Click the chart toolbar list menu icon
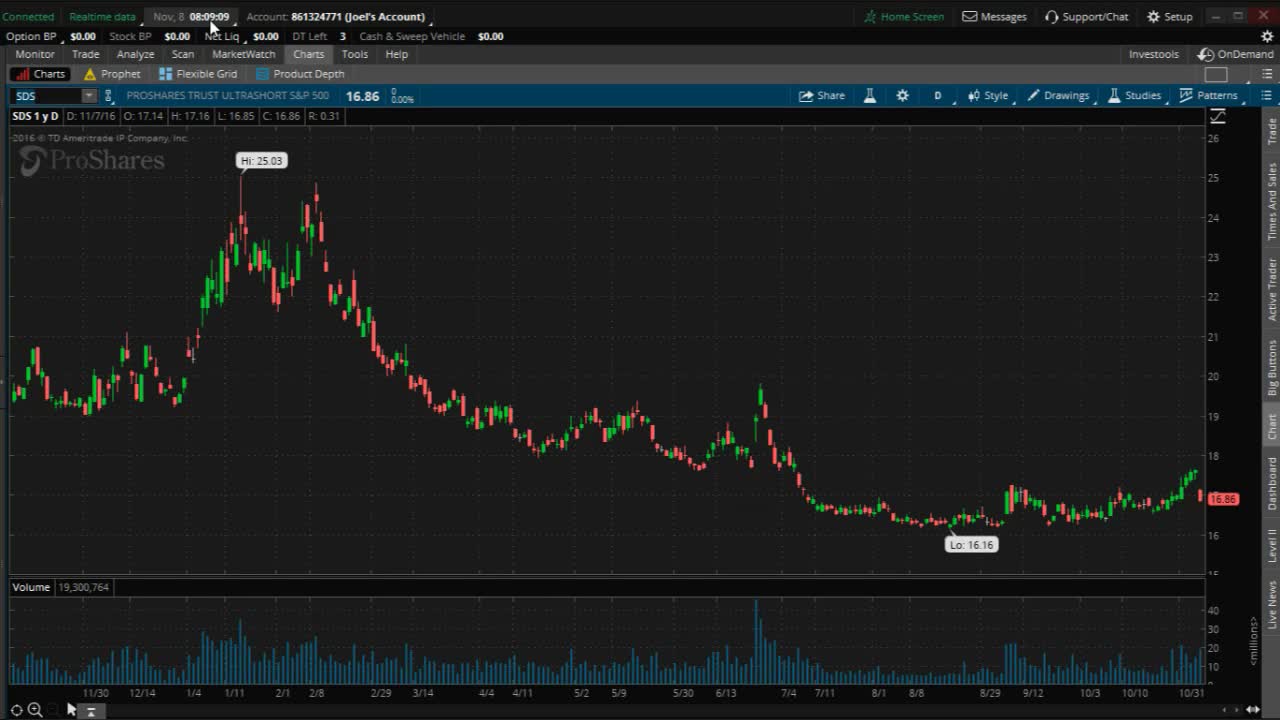The height and width of the screenshot is (720, 1280). coord(1266,96)
